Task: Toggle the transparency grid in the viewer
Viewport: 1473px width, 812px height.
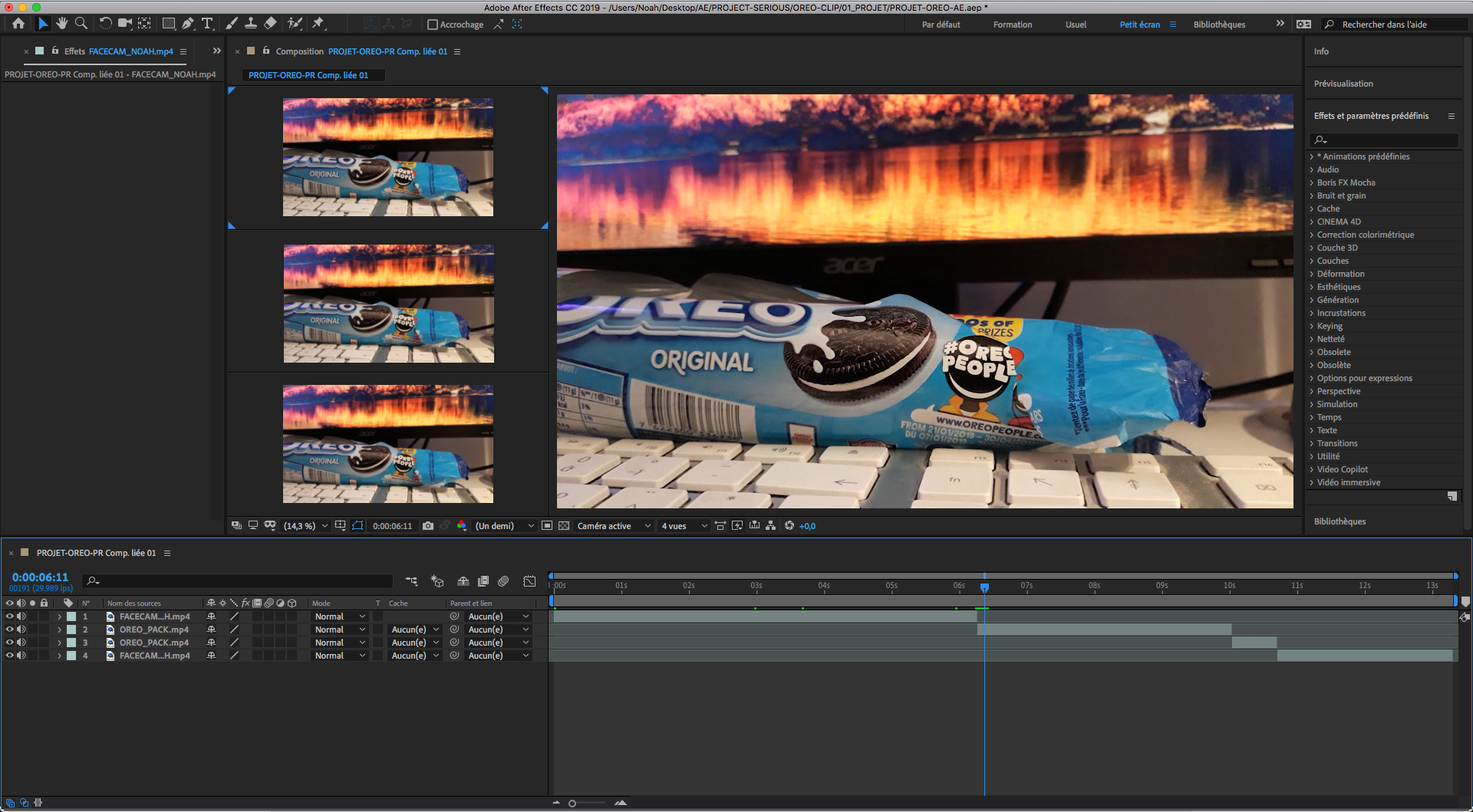Action: [564, 526]
